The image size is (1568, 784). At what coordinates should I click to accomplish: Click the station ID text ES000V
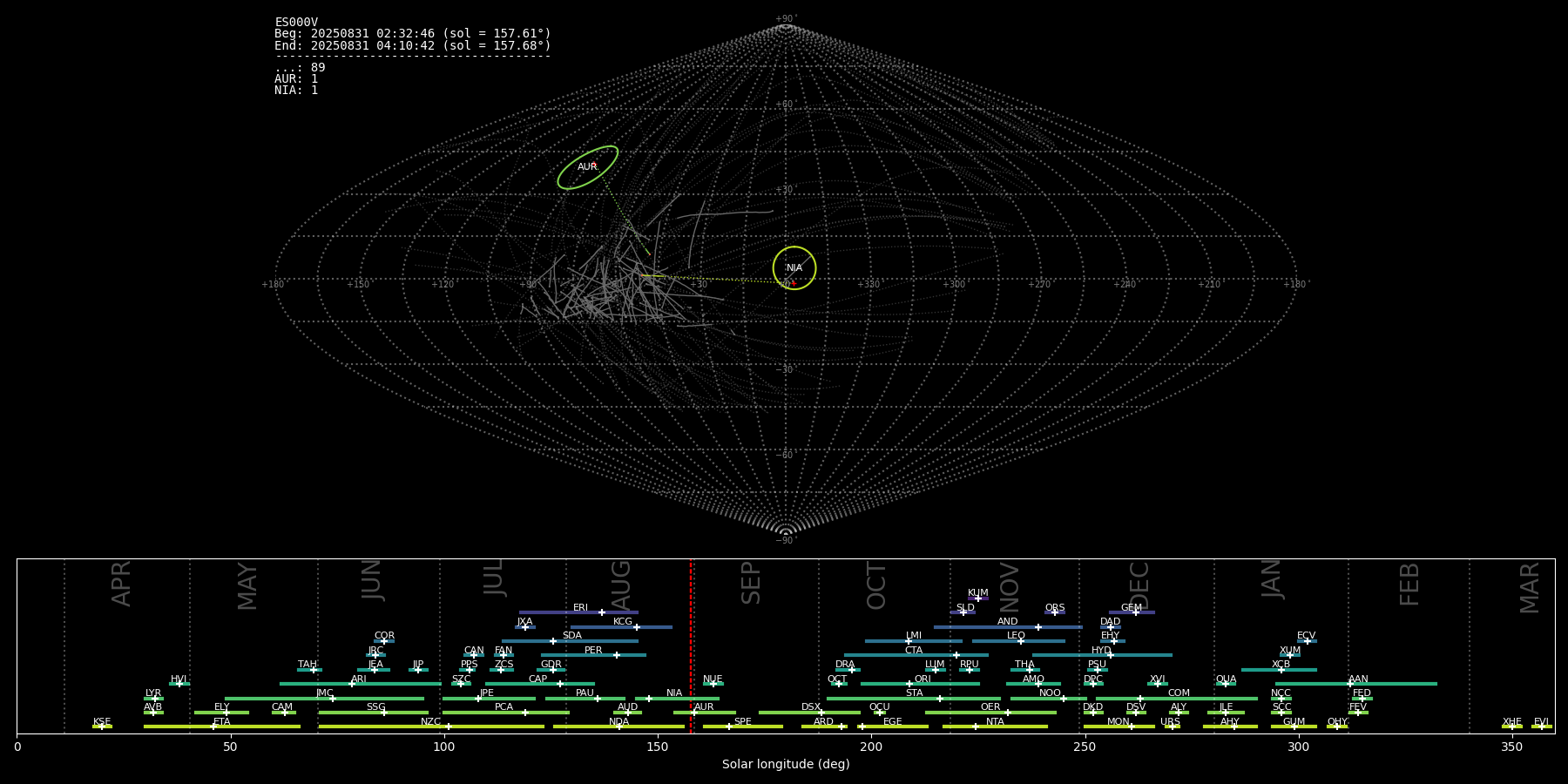pyautogui.click(x=296, y=23)
